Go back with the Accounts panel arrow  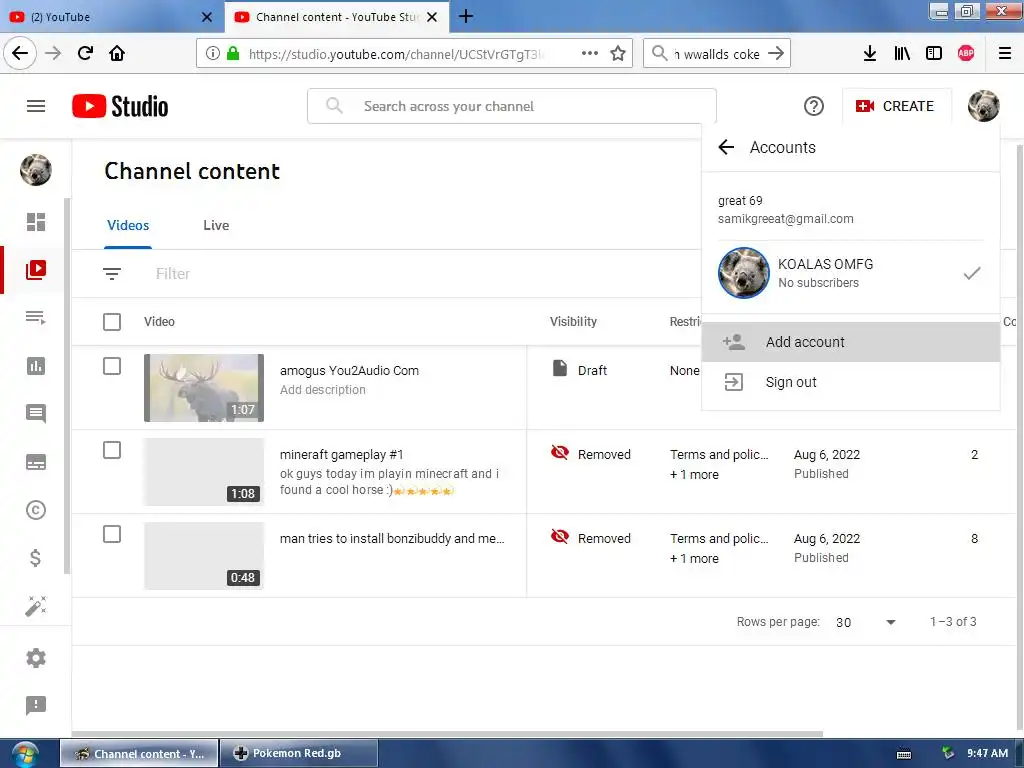[x=726, y=147]
